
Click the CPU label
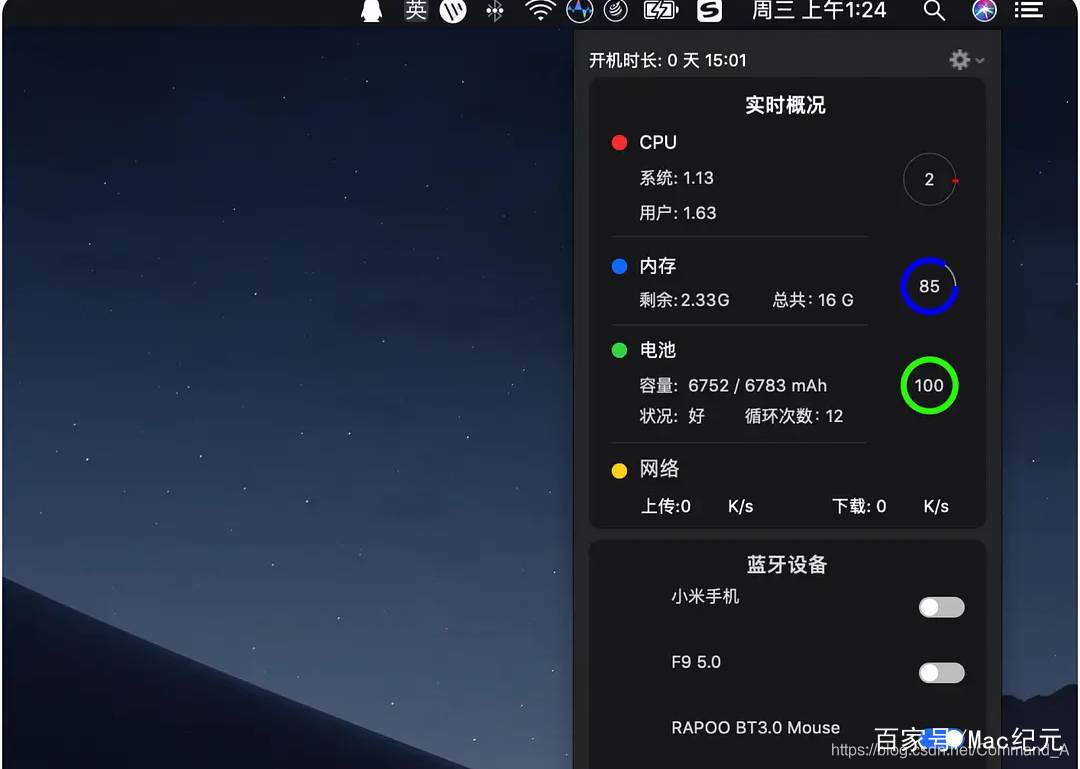(x=658, y=143)
